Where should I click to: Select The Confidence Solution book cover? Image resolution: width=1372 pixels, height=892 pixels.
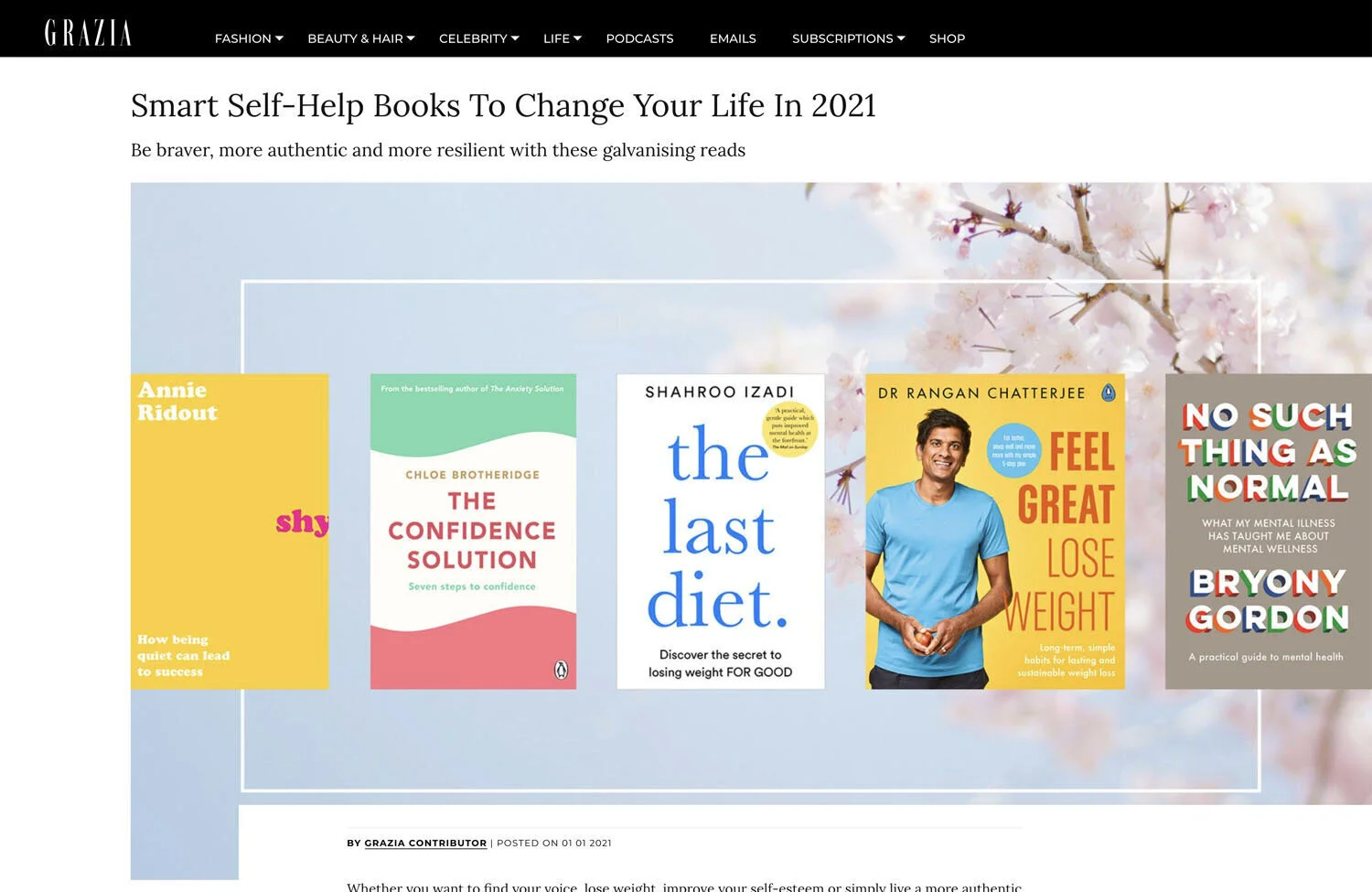coord(473,531)
